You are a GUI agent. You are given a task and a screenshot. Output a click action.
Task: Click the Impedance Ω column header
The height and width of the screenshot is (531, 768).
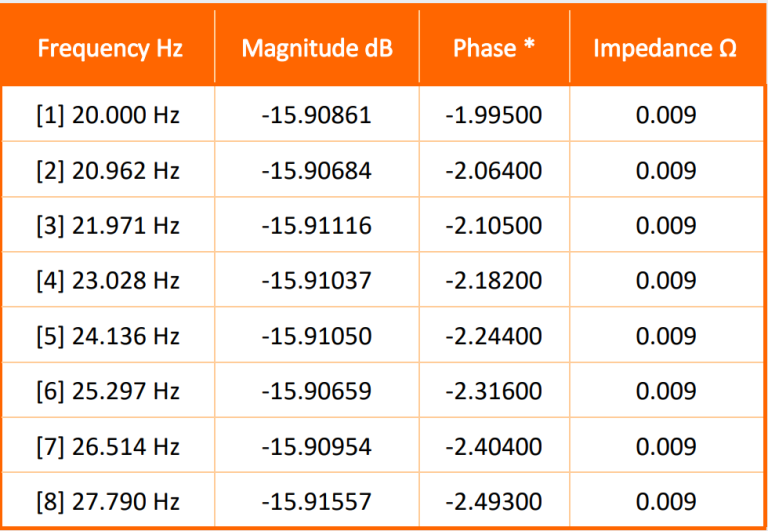point(665,48)
